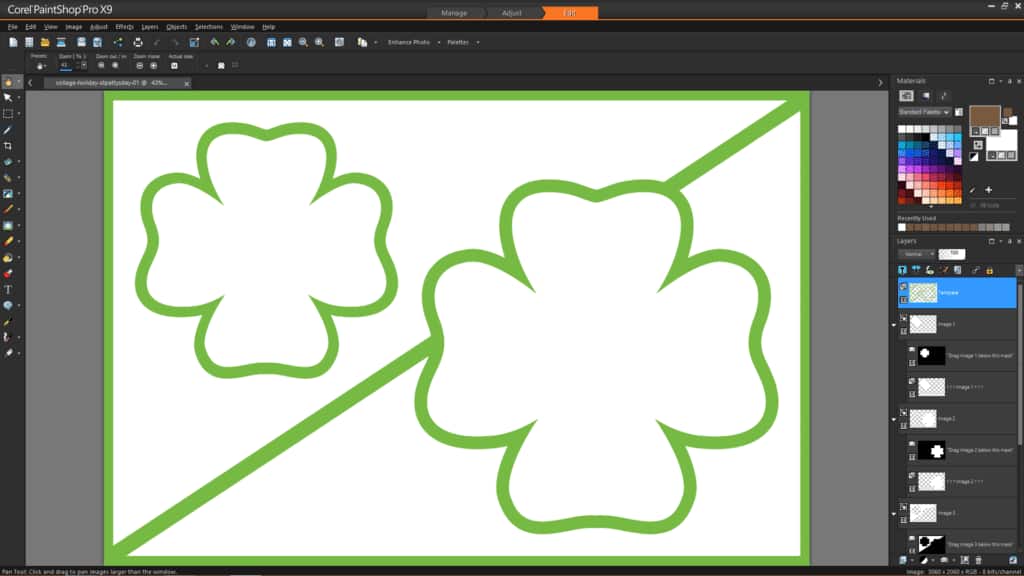Toggle visibility of the Template layer

pyautogui.click(x=903, y=286)
